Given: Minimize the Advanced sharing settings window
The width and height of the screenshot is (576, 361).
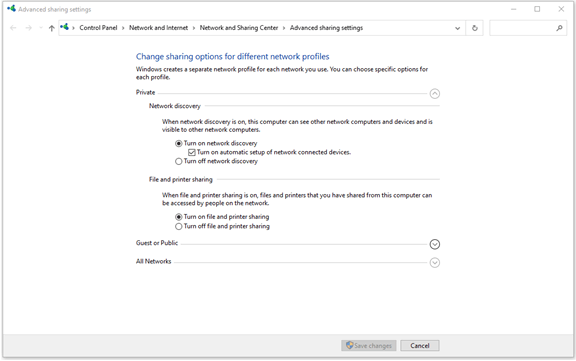Looking at the screenshot, I should (x=514, y=9).
